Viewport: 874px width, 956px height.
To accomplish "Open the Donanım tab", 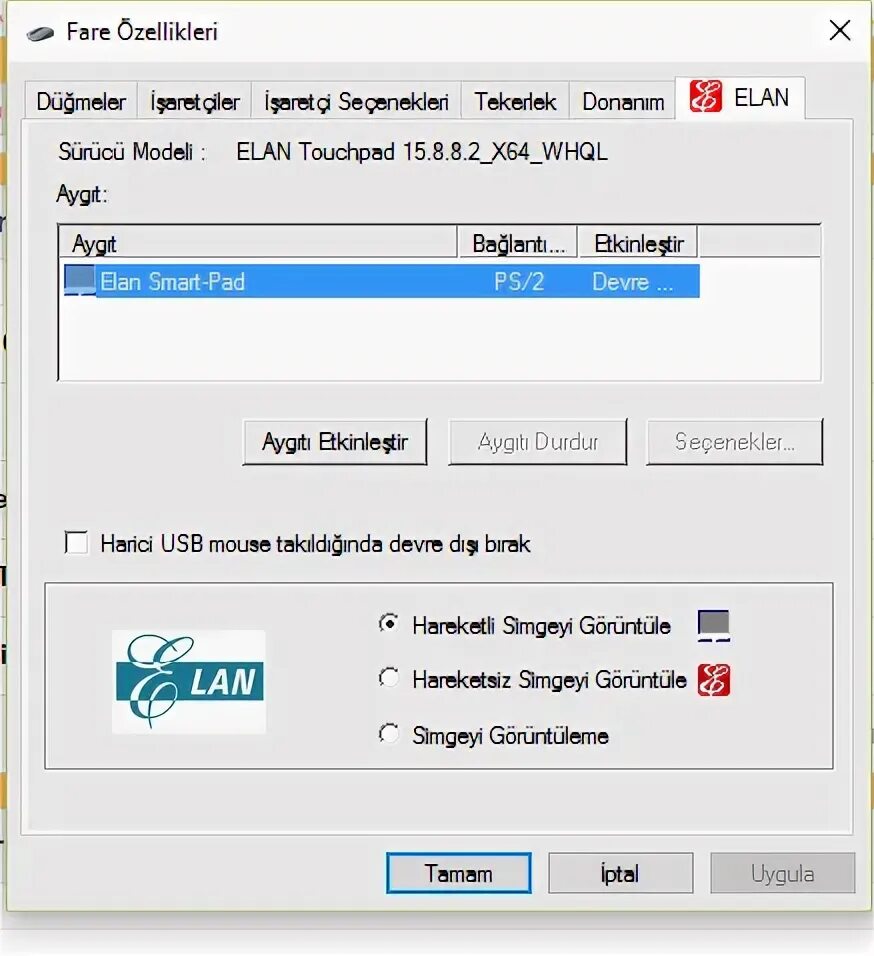I will point(623,101).
